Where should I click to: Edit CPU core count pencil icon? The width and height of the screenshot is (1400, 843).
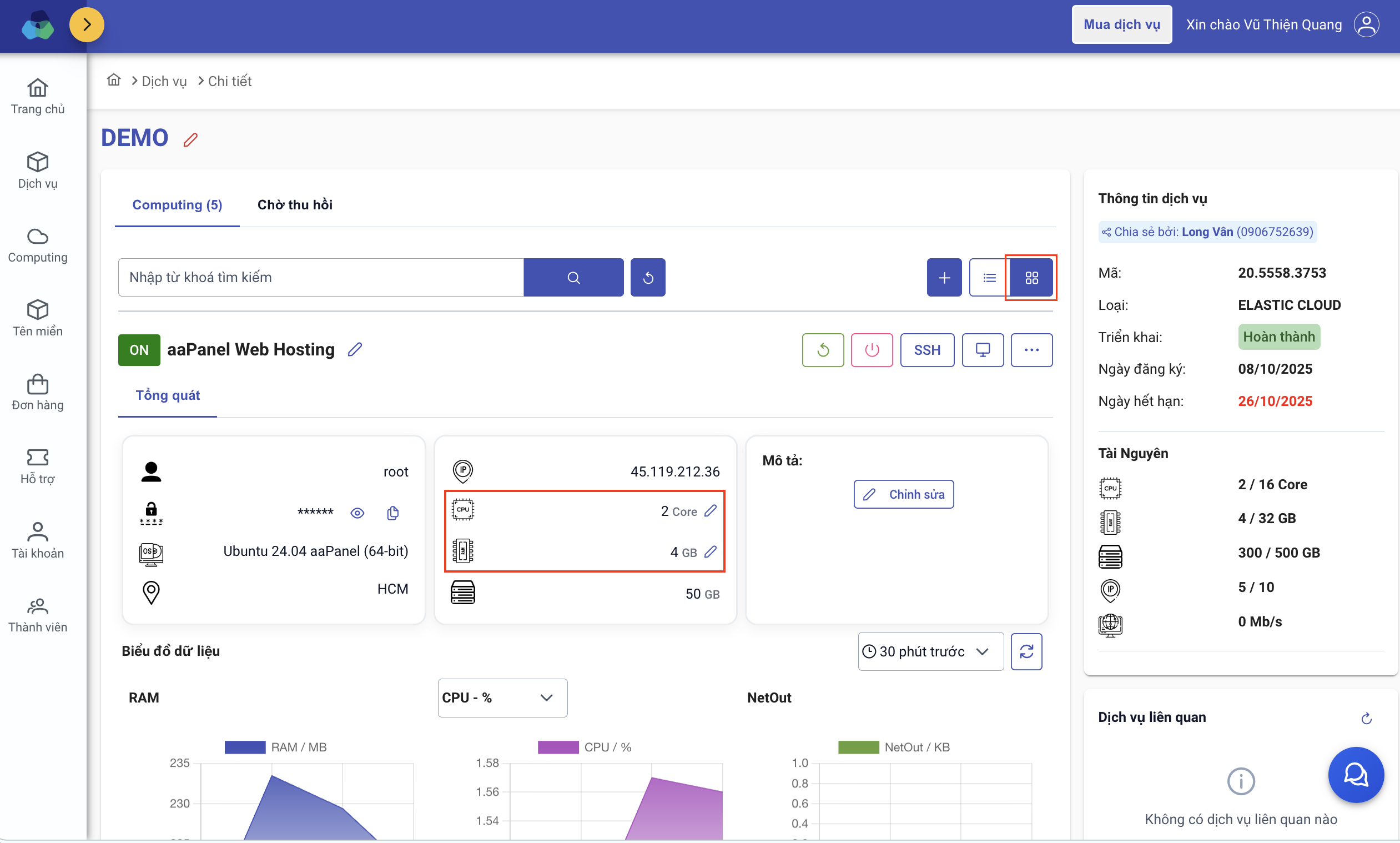(710, 511)
